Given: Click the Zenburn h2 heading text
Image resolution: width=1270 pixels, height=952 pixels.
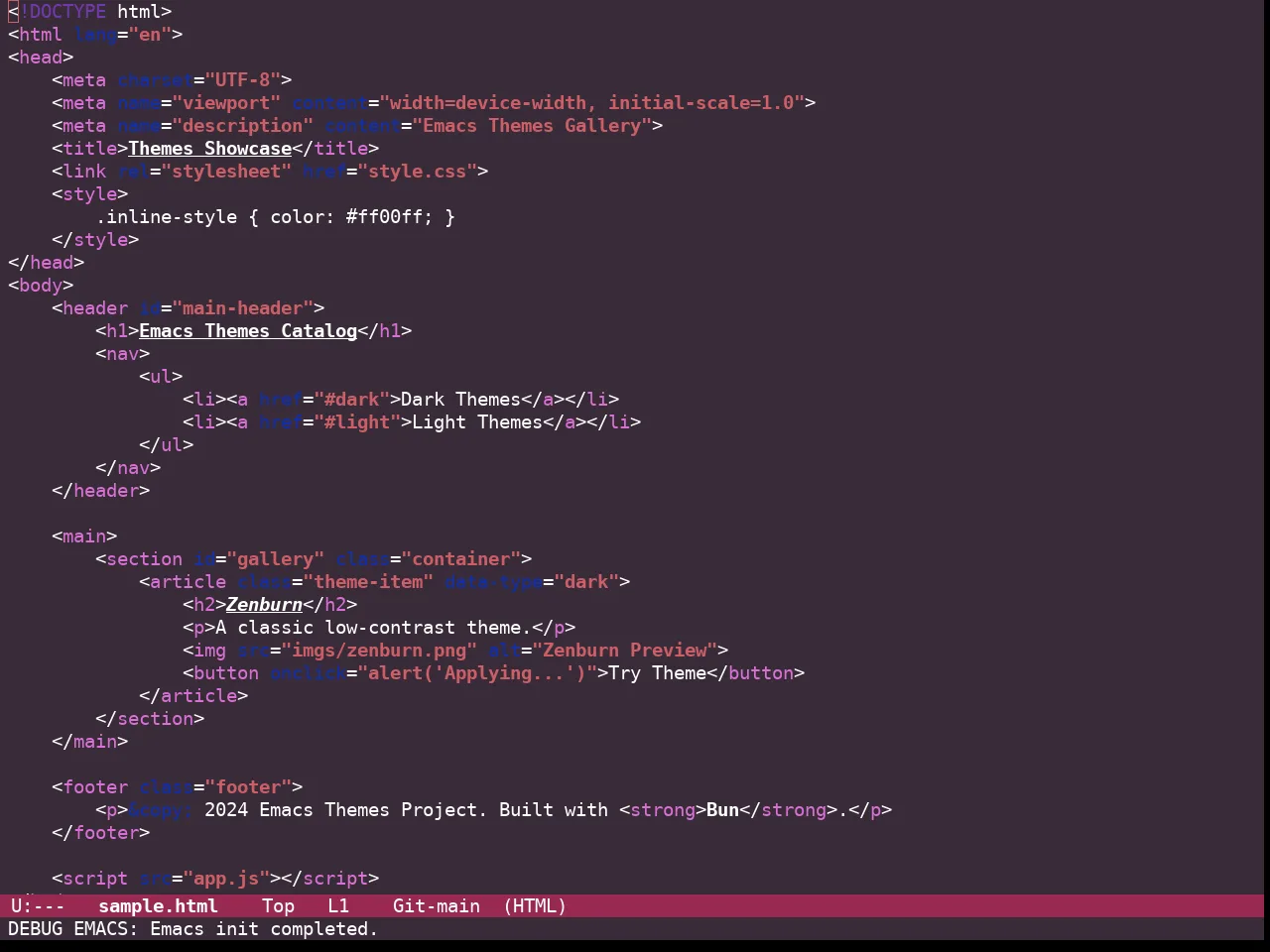Looking at the screenshot, I should point(264,605).
